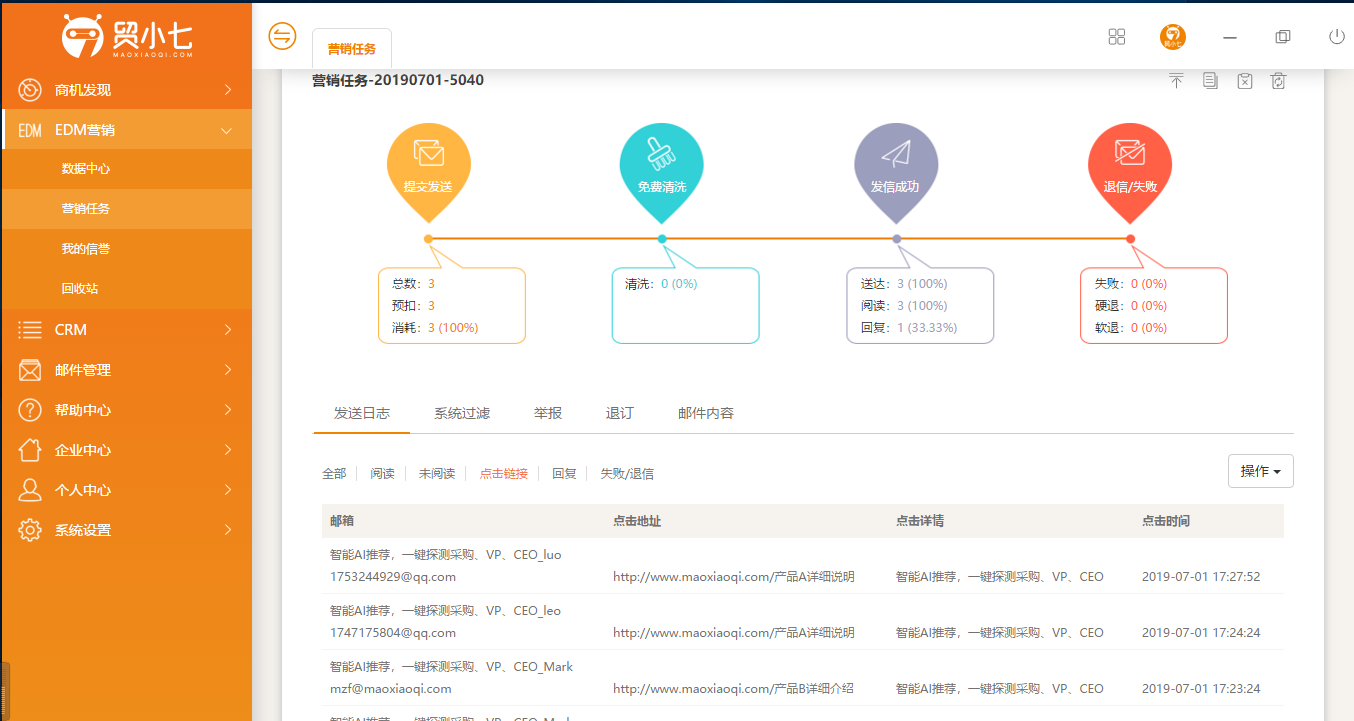Open the 操作 dropdown button
Image resolution: width=1354 pixels, height=721 pixels.
click(1260, 471)
